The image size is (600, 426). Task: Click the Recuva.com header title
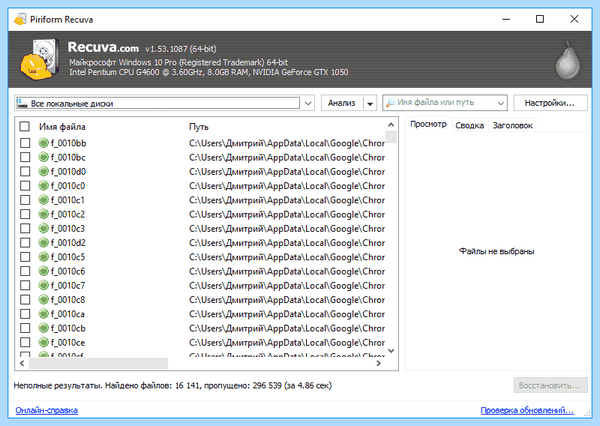click(x=103, y=47)
